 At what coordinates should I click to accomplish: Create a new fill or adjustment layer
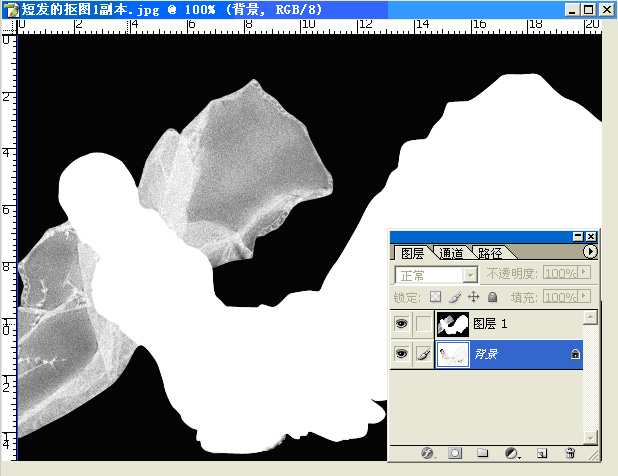[x=512, y=453]
